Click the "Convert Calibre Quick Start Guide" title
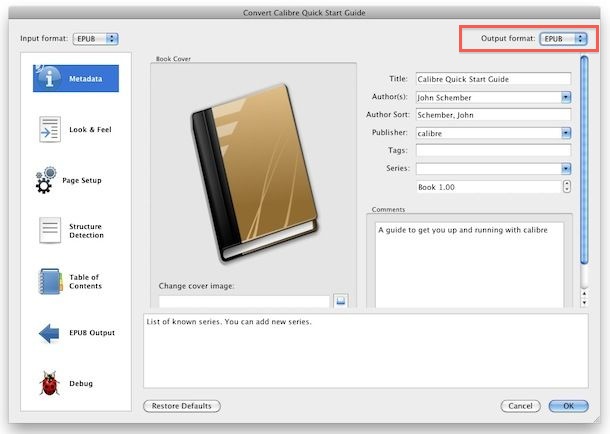Viewport: 610px width, 434px height. [304, 13]
